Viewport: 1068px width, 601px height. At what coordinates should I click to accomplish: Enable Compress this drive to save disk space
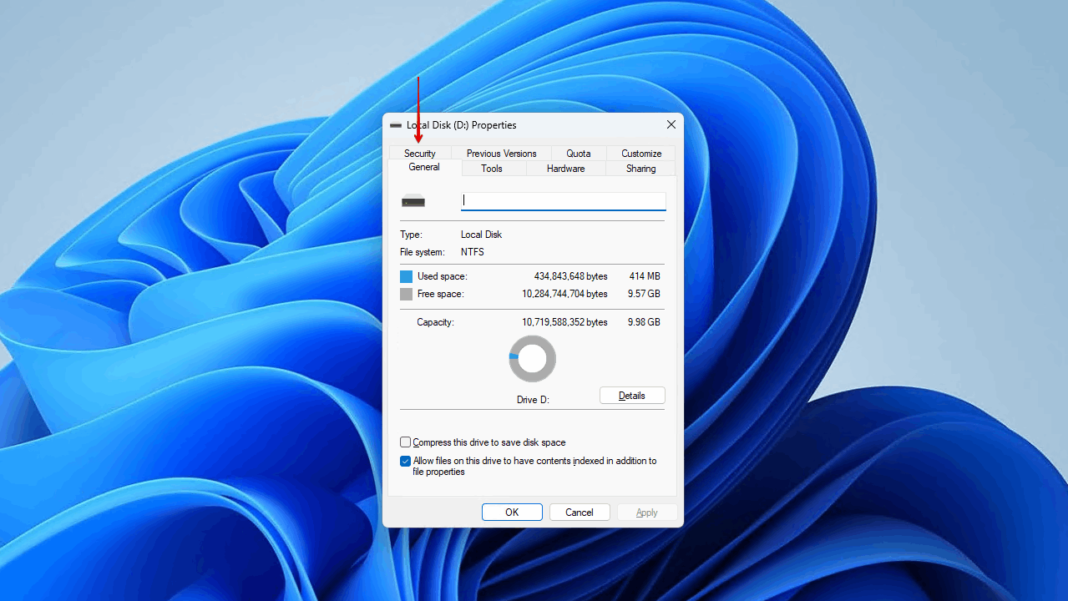pos(406,442)
